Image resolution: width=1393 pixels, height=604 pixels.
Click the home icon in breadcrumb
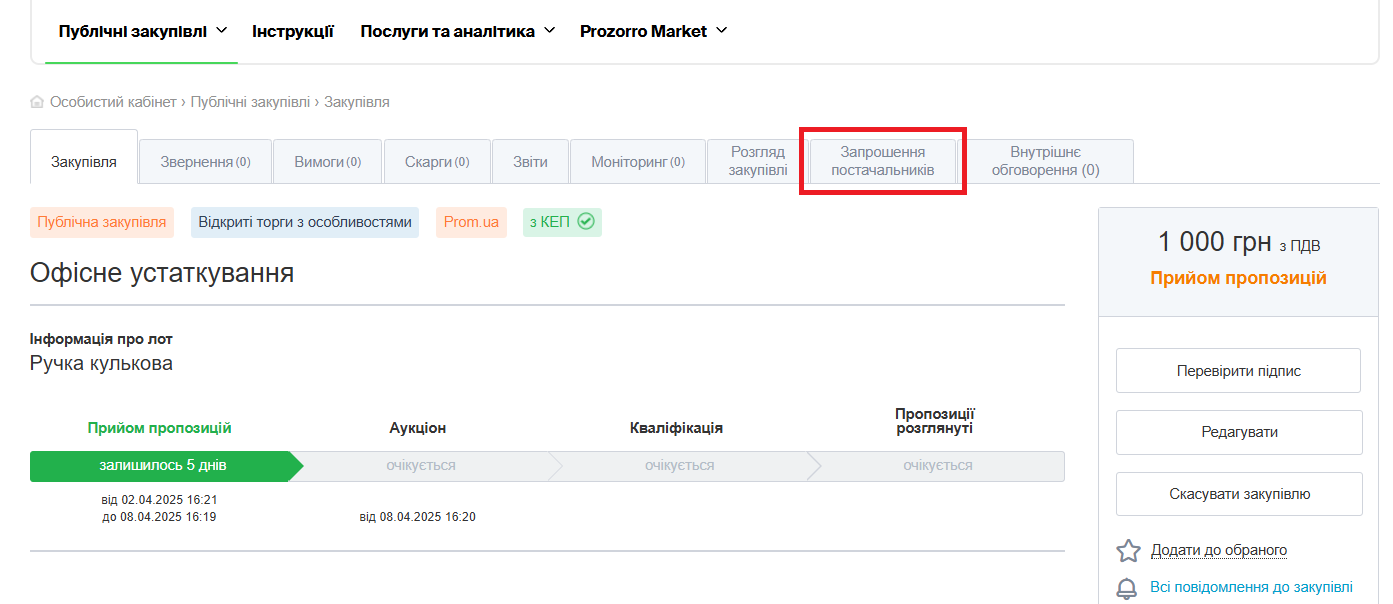[x=37, y=102]
